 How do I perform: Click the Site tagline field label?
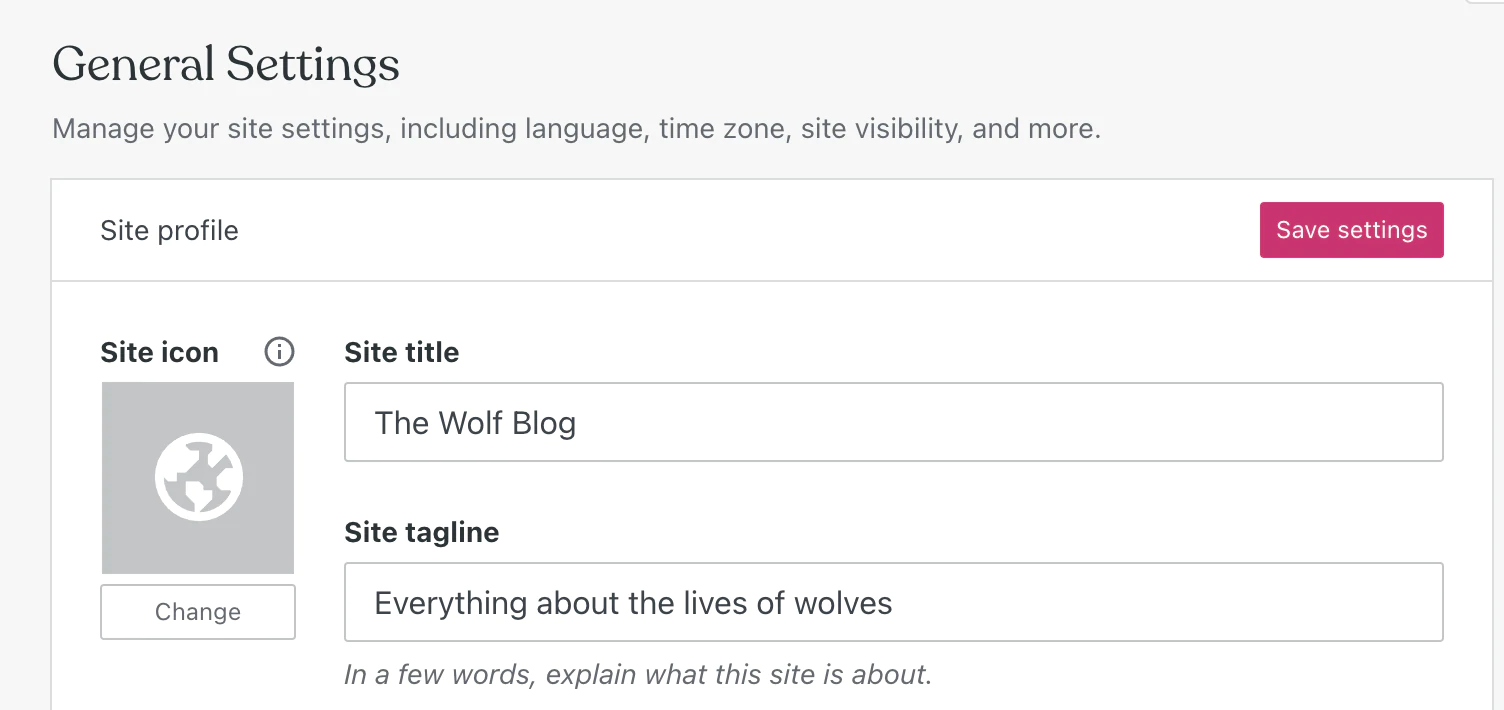[421, 532]
